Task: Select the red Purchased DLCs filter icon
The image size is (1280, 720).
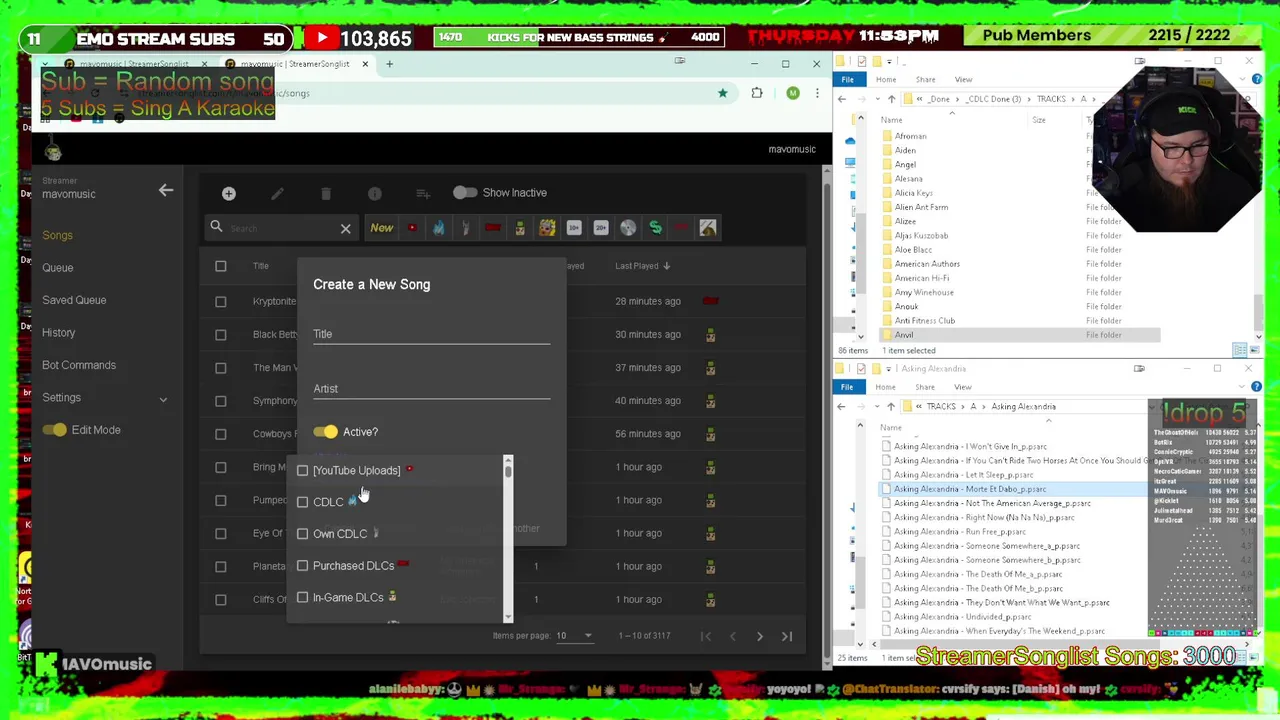Action: [x=492, y=228]
